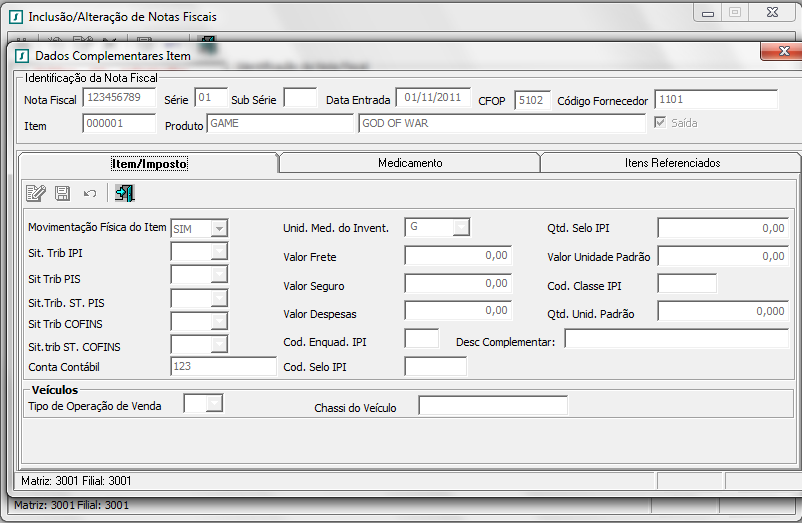Toggle the Saída checkbox
Screen dimensions: 802x523
click(660, 123)
